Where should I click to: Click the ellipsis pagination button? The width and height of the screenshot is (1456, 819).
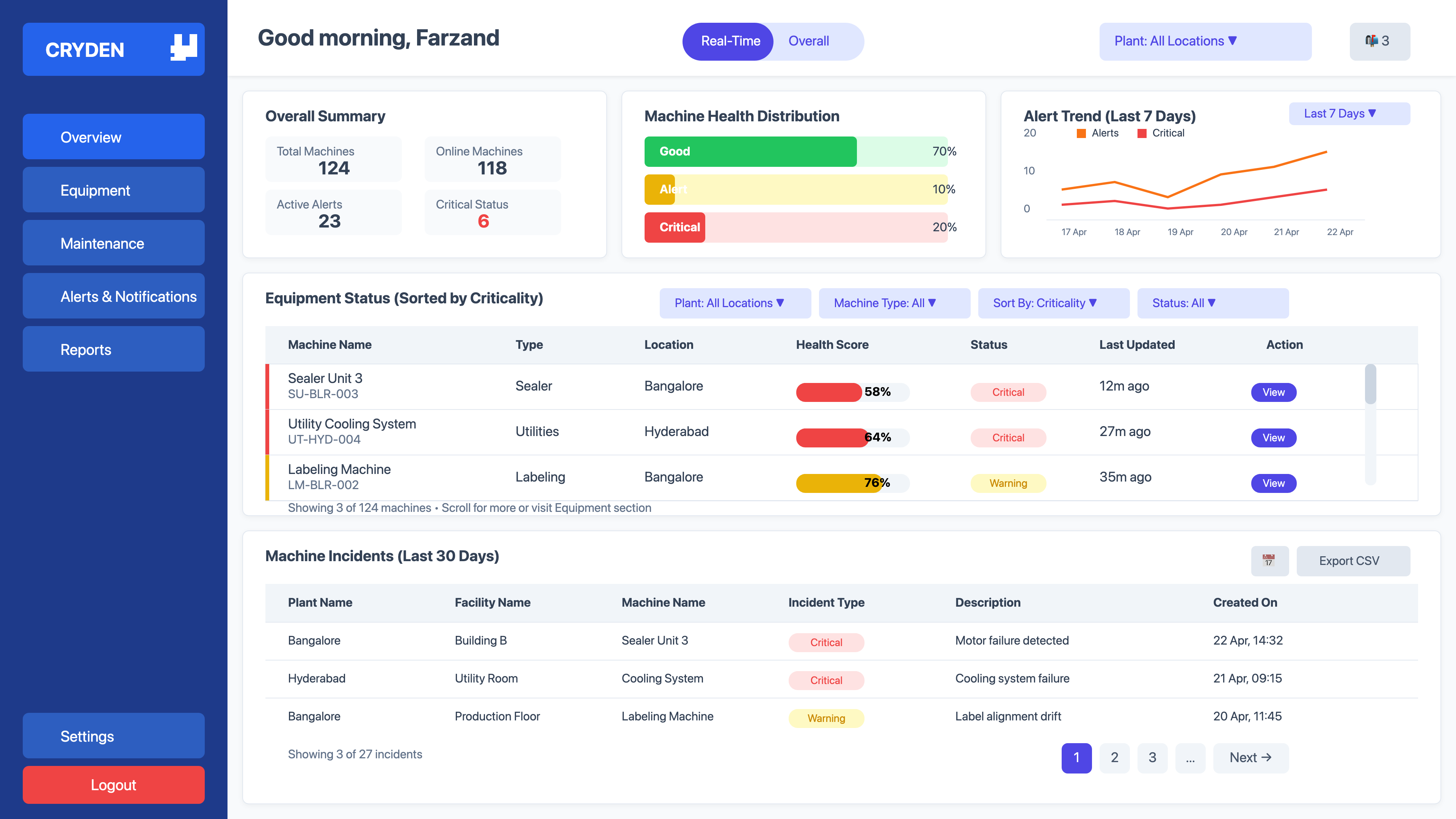point(1190,758)
